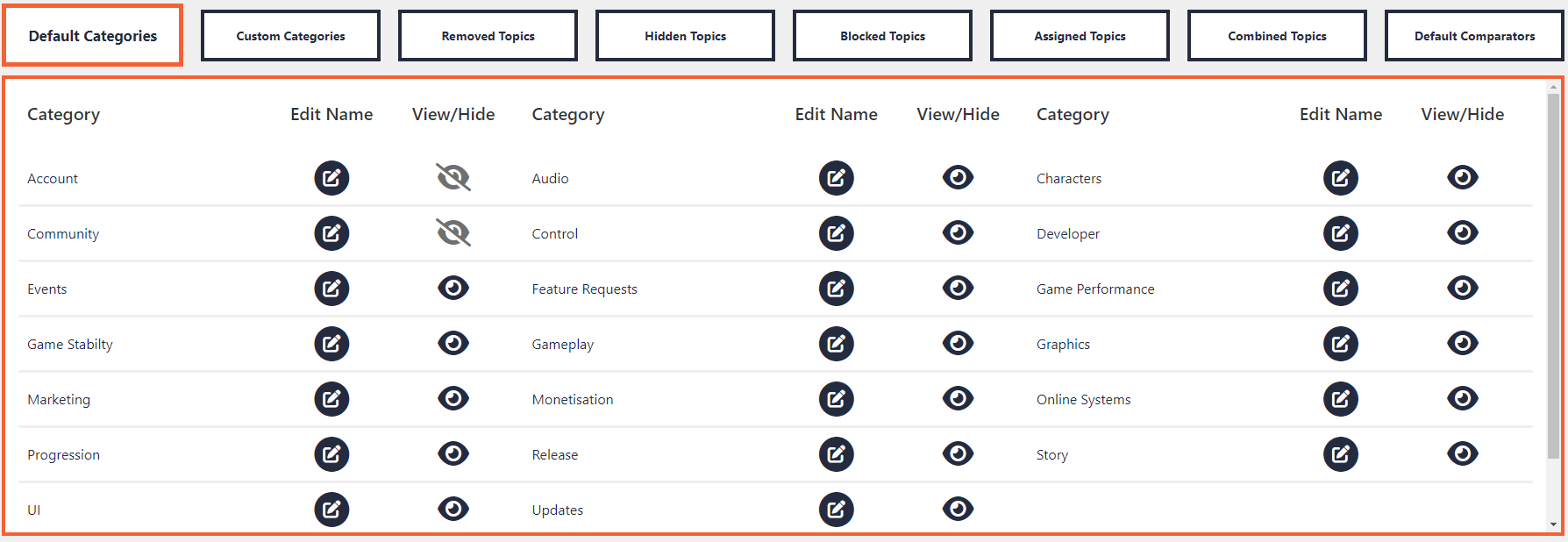
Task: Hide the Progression category
Action: coord(453,453)
